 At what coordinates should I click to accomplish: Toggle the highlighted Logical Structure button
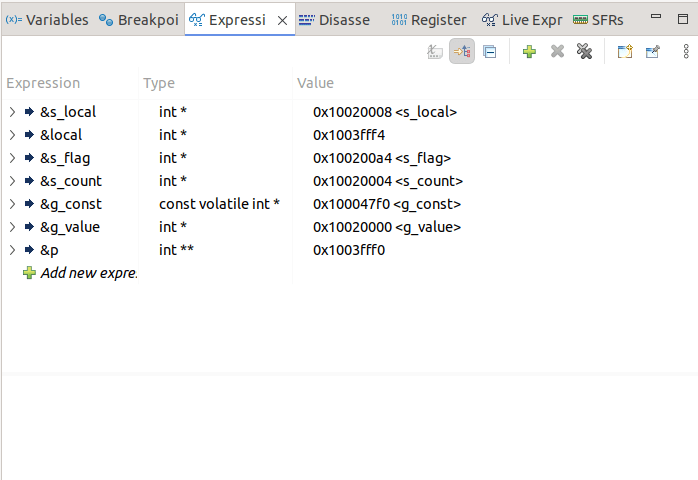tap(461, 52)
